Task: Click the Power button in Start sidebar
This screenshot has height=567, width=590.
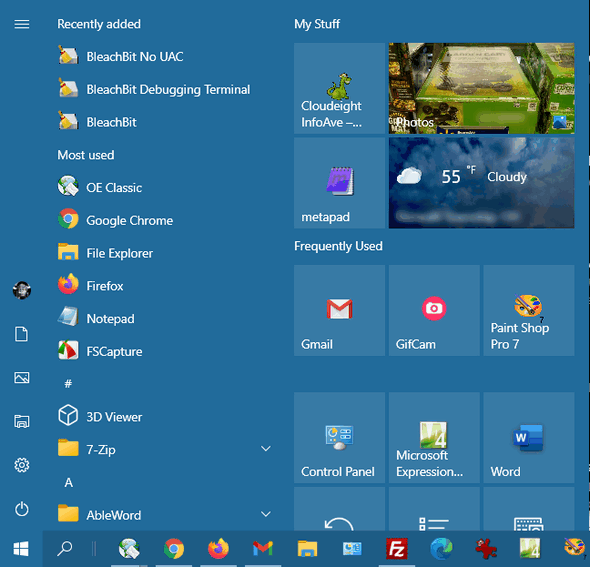Action: tap(21, 509)
